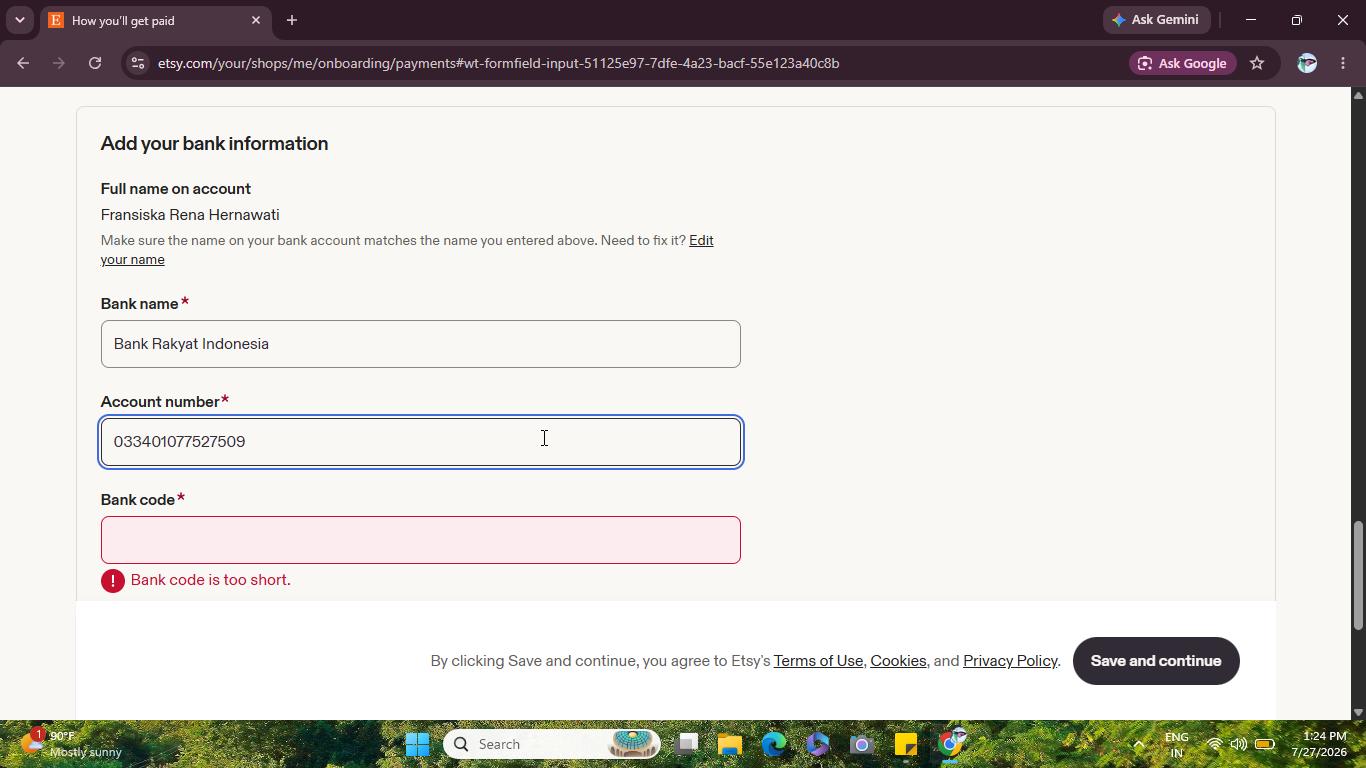Click 'Add your bank information' heading

214,144
